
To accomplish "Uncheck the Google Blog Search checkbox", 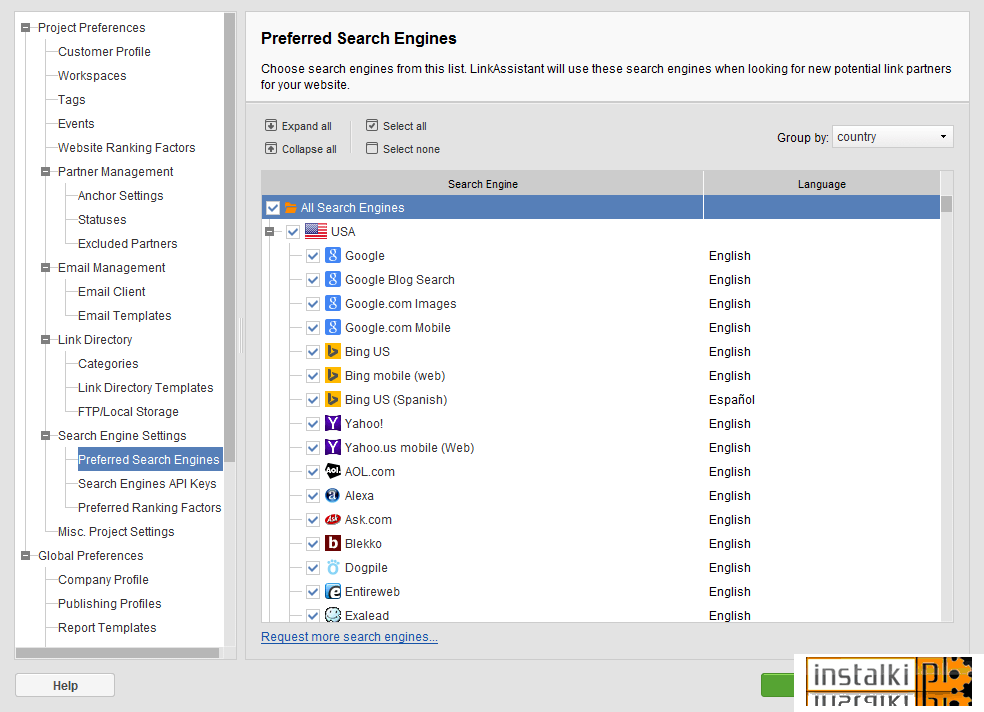I will (x=313, y=280).
